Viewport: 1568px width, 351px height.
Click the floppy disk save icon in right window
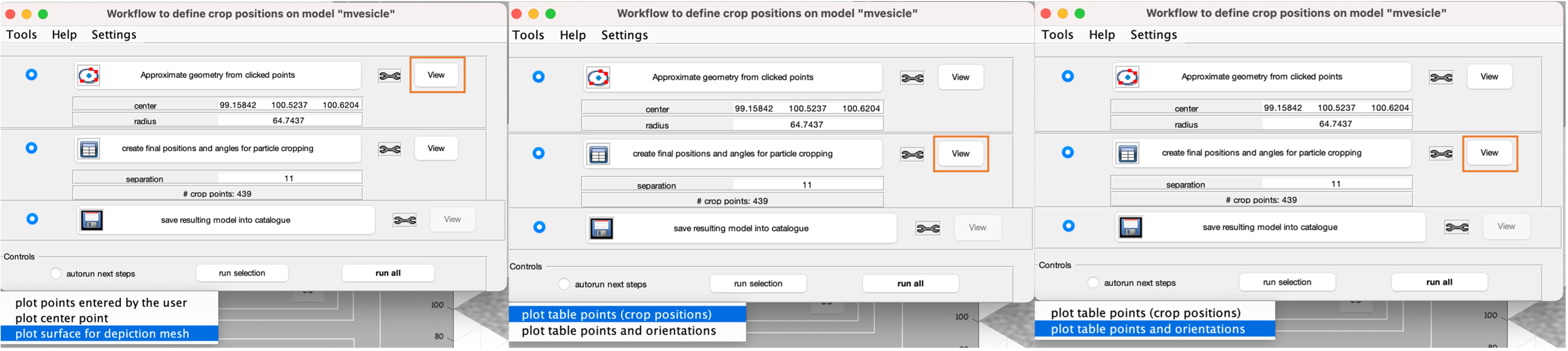[1130, 228]
